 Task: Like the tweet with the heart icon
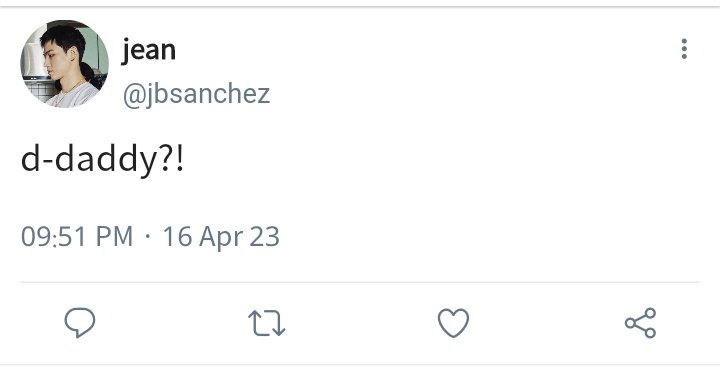point(453,323)
